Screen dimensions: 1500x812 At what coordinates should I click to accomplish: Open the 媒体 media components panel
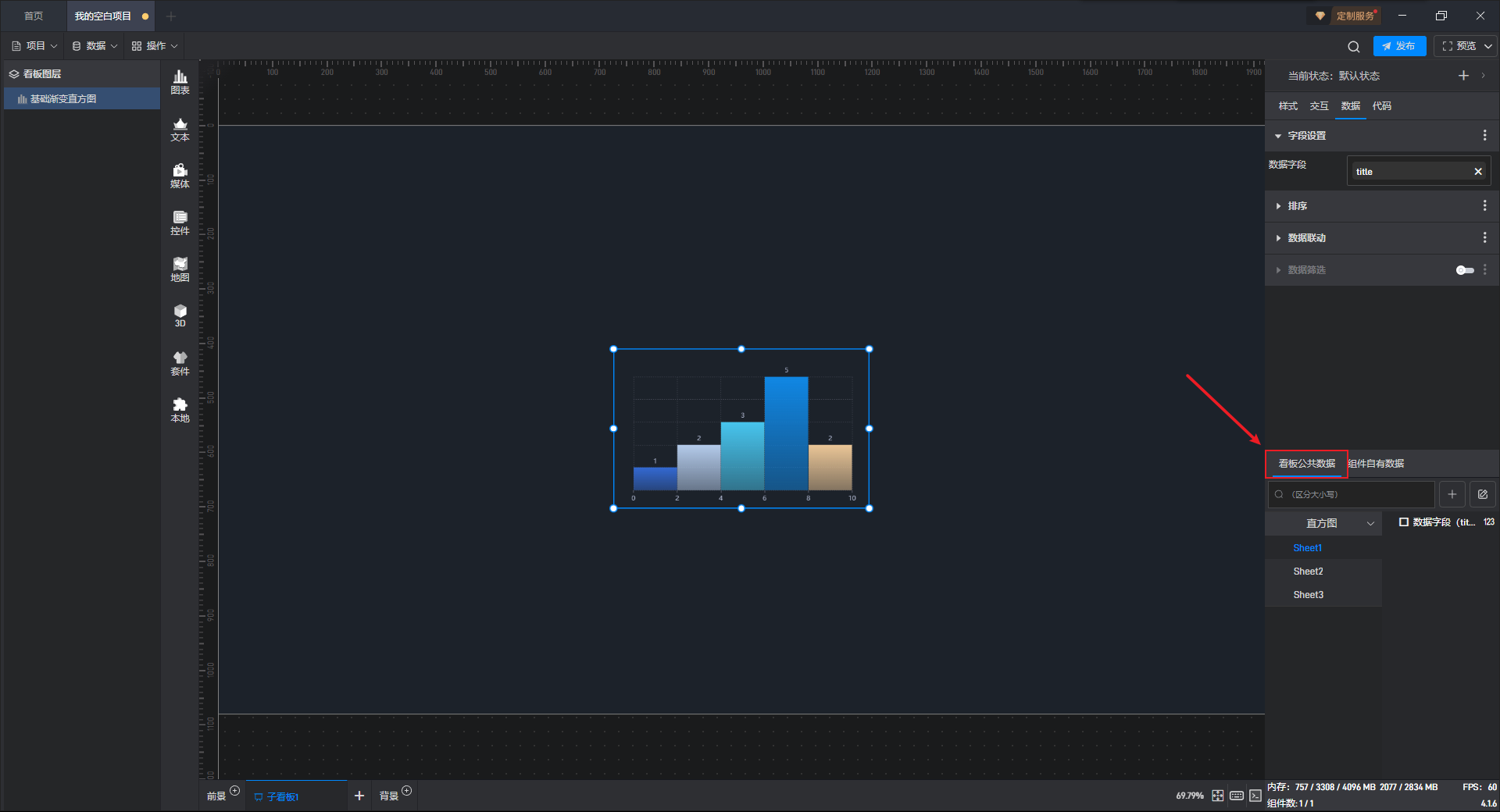coord(180,176)
